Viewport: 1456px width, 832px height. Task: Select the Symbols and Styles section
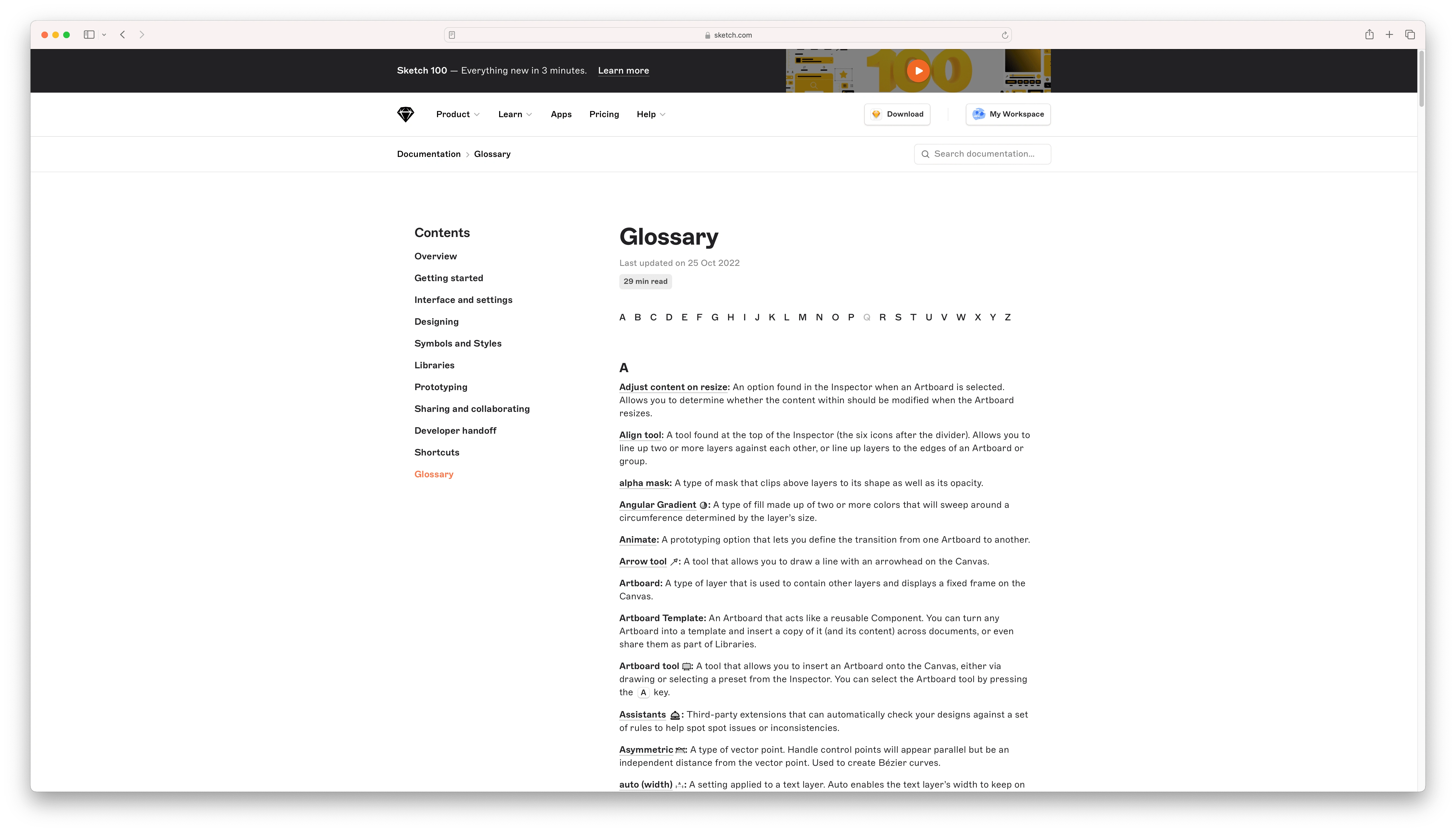[458, 343]
